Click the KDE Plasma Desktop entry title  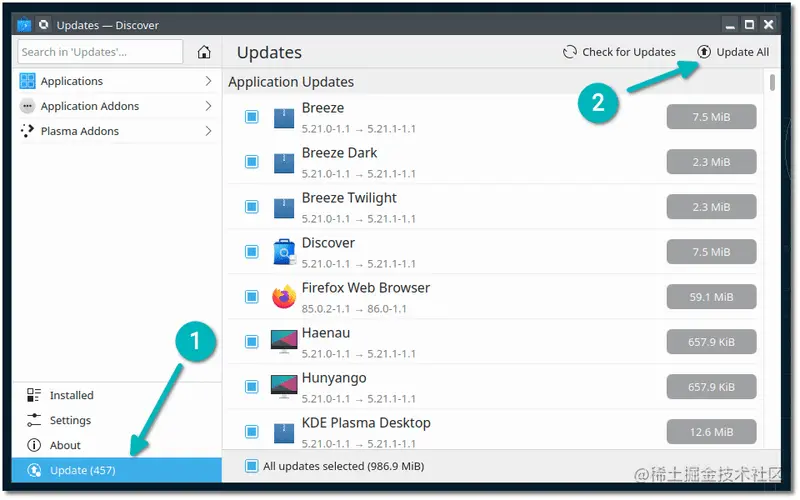[366, 423]
